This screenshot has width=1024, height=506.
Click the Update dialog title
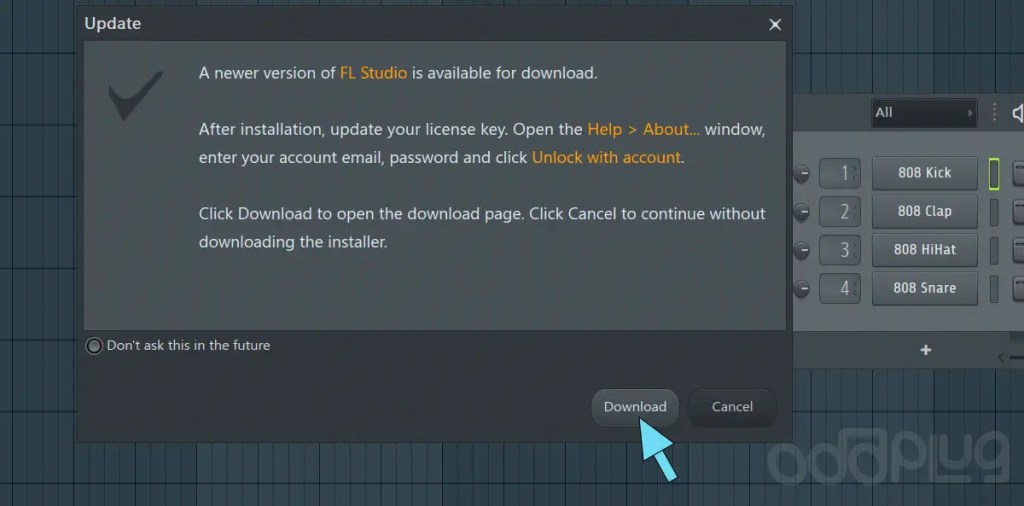pos(112,24)
